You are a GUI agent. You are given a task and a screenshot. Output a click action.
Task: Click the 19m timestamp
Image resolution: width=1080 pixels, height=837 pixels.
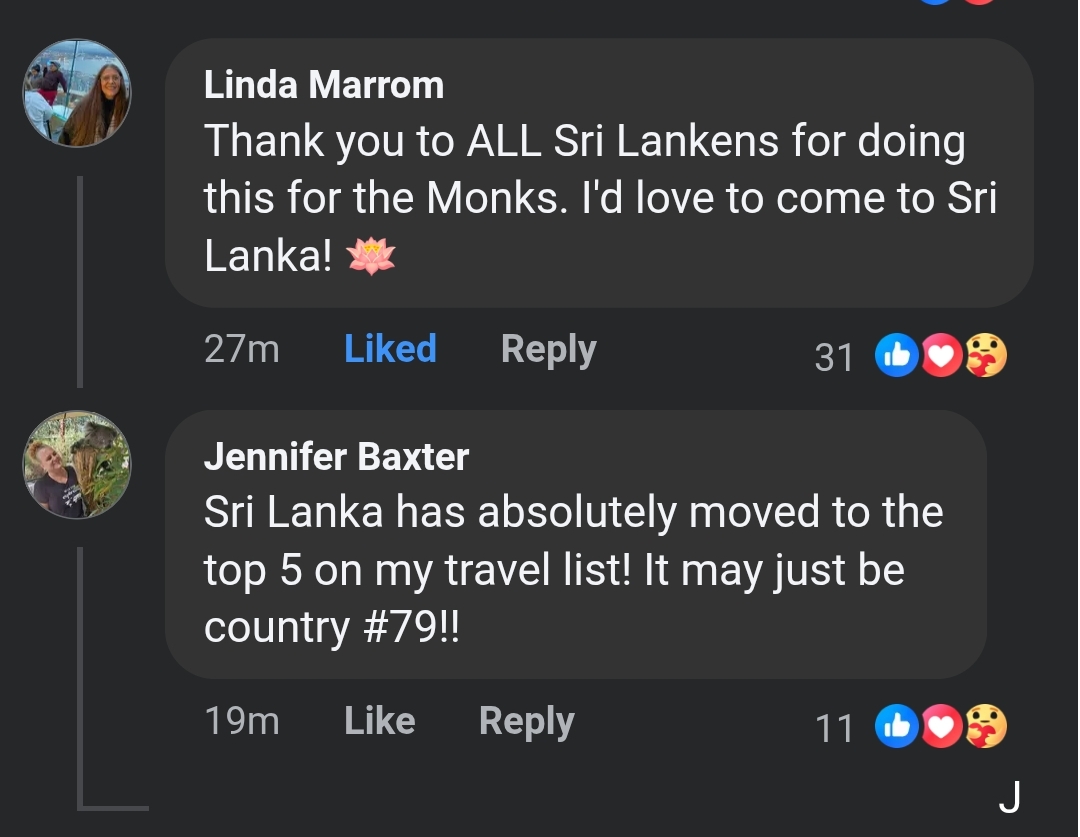pos(242,721)
